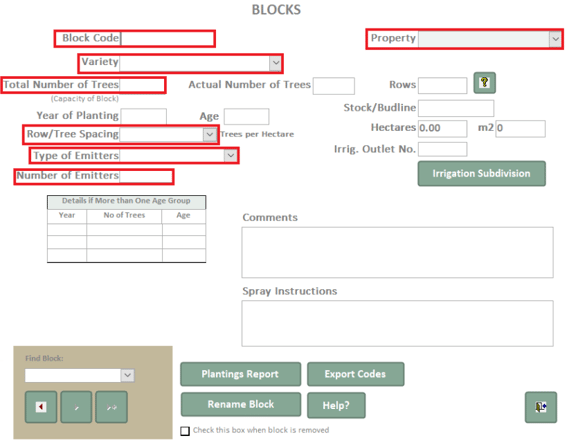The image size is (569, 445).
Task: Open the Plantings Report
Action: pyautogui.click(x=241, y=374)
